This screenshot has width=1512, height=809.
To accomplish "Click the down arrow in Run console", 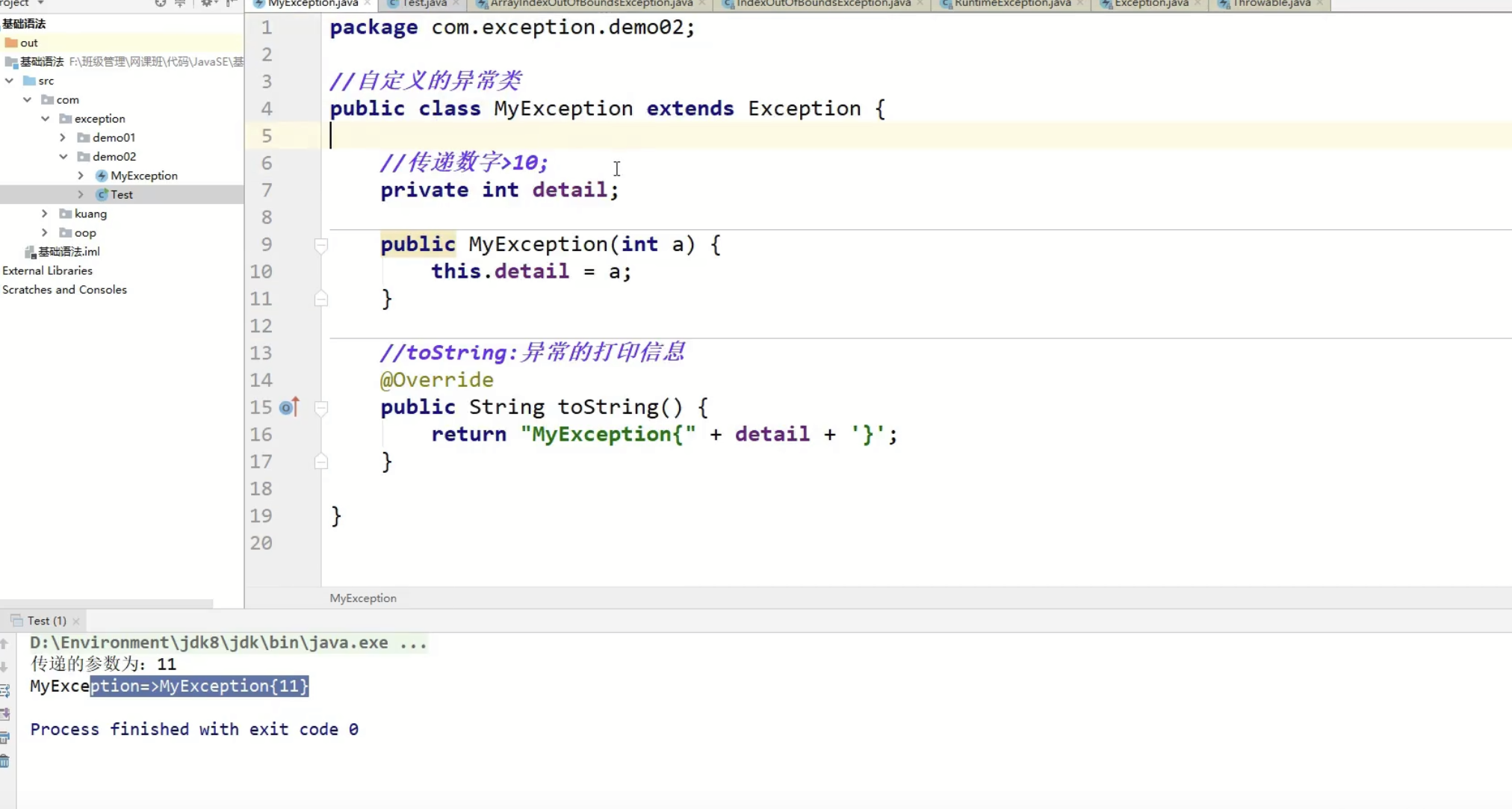I will 4,666.
